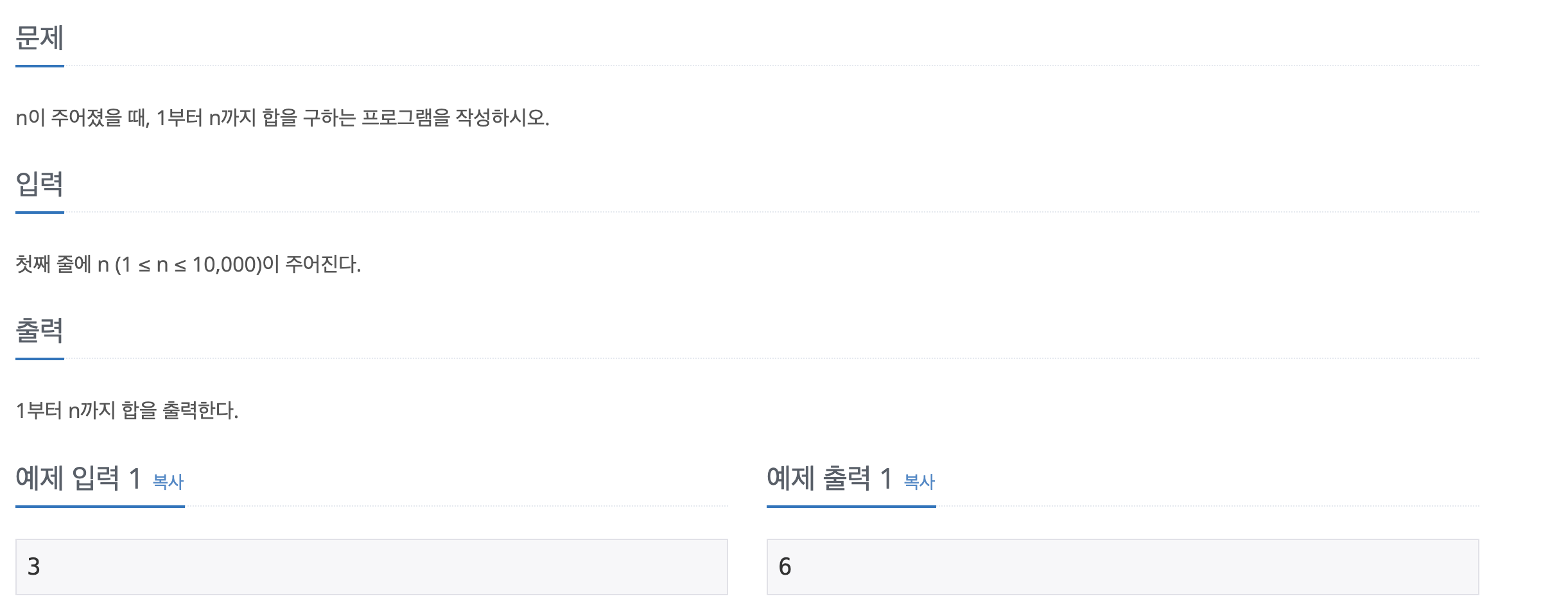Click the sample input box containing 3
Viewport: 1568px width, 610px height.
click(371, 568)
